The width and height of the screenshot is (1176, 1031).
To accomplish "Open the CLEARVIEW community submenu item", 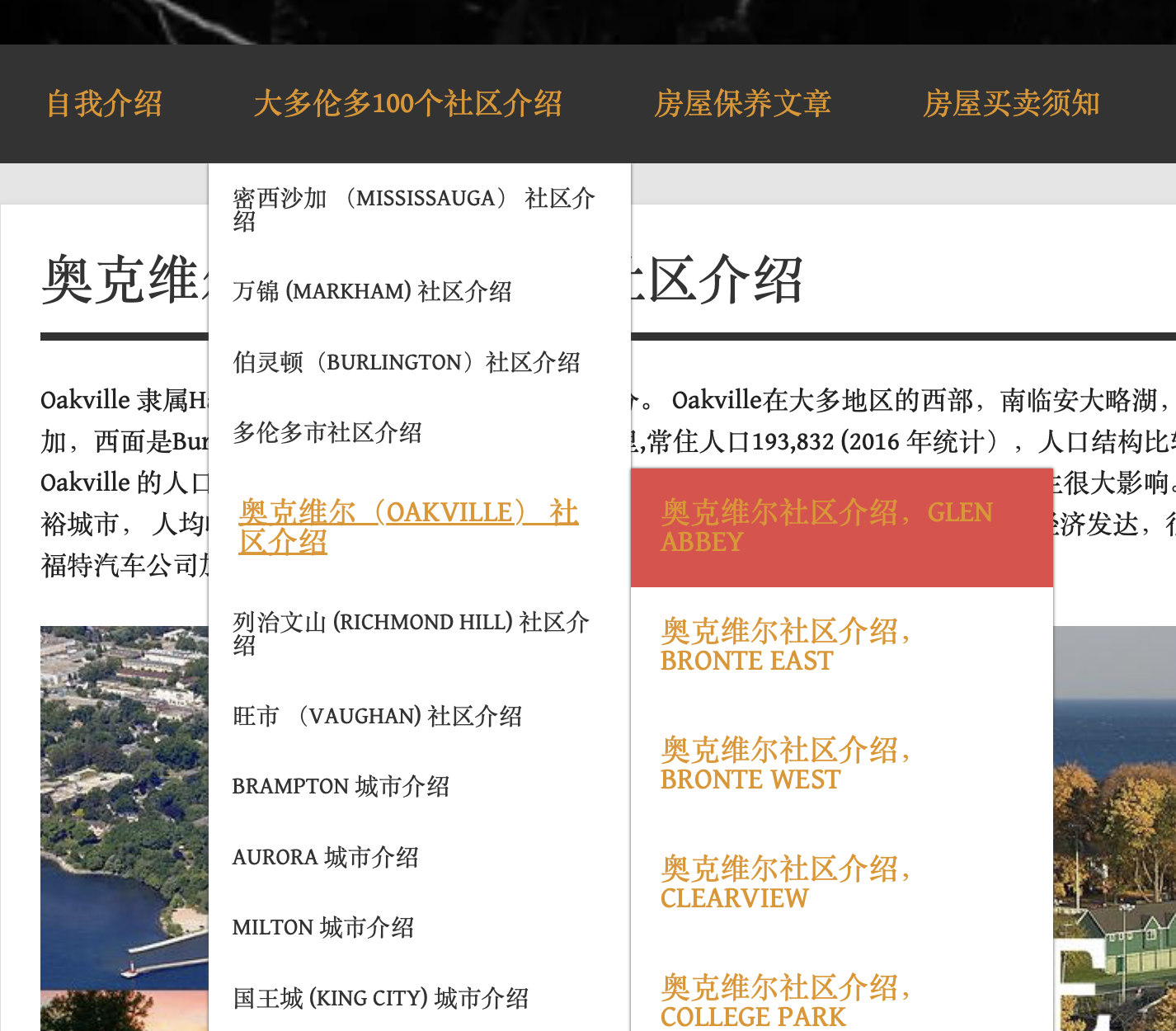I will 785,883.
